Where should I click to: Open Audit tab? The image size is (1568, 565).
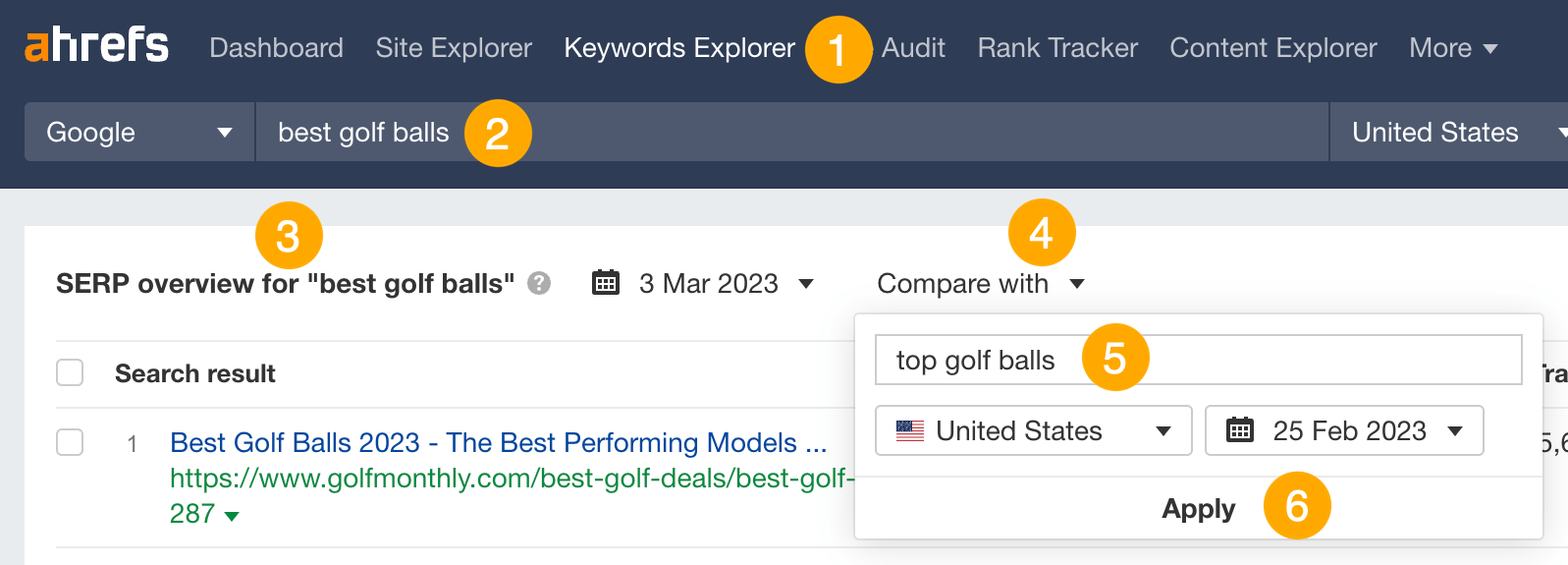[x=913, y=47]
